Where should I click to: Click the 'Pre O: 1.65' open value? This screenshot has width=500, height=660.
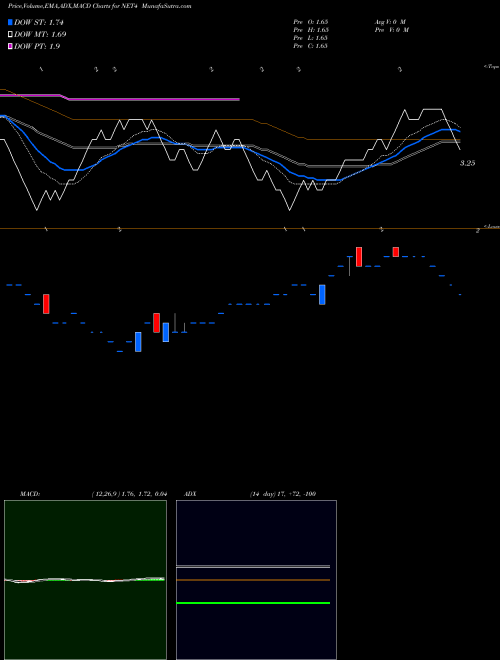pos(311,22)
